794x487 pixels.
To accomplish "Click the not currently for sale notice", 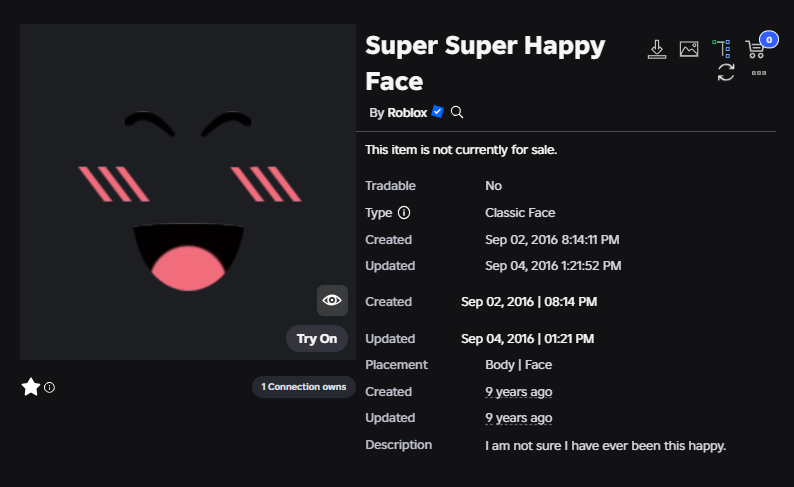I will [x=461, y=150].
